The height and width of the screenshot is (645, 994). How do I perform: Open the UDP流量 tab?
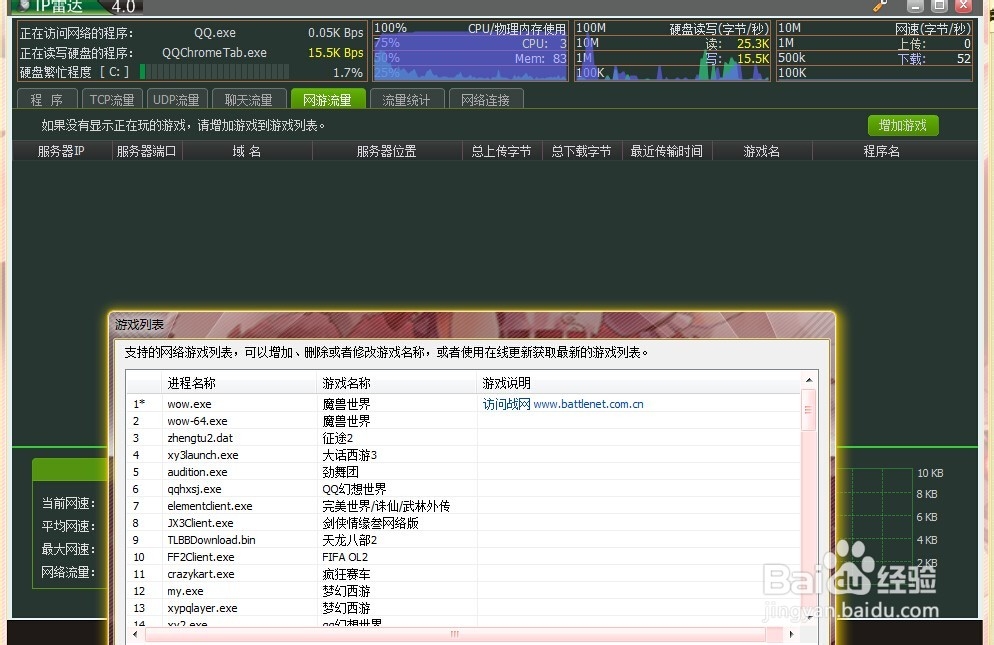176,100
